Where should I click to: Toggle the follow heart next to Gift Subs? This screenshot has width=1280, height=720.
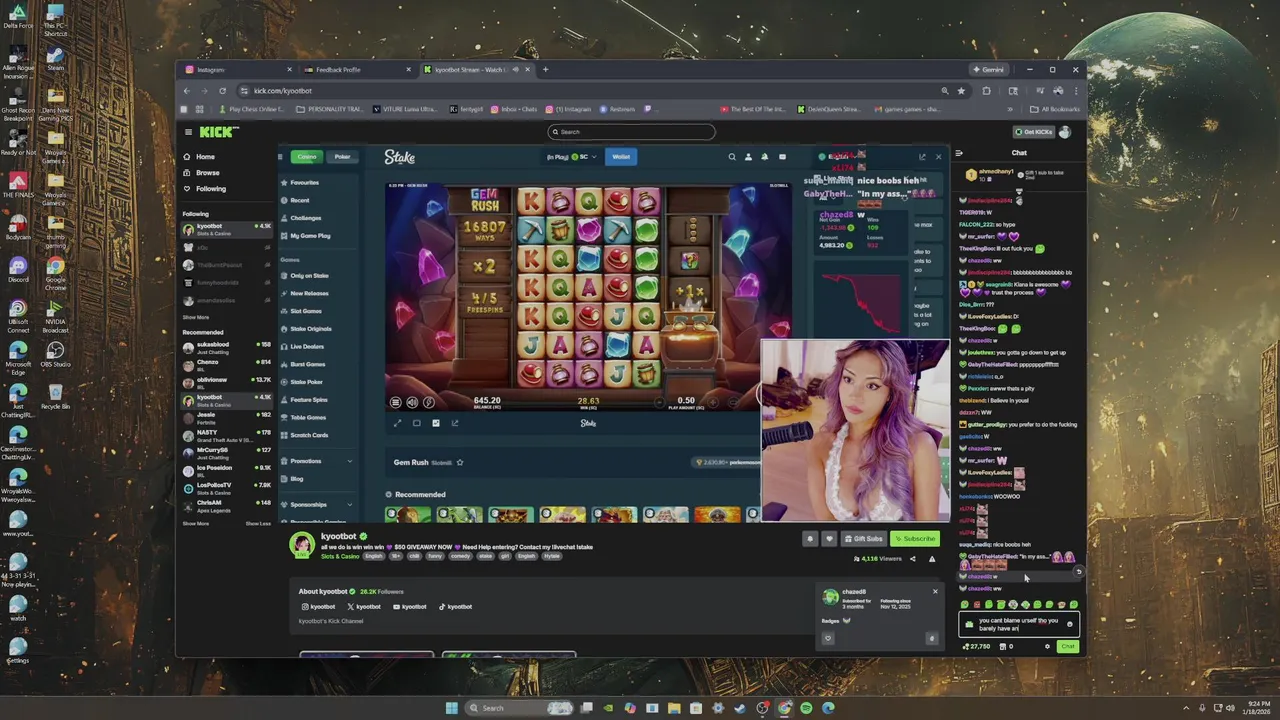click(x=829, y=539)
